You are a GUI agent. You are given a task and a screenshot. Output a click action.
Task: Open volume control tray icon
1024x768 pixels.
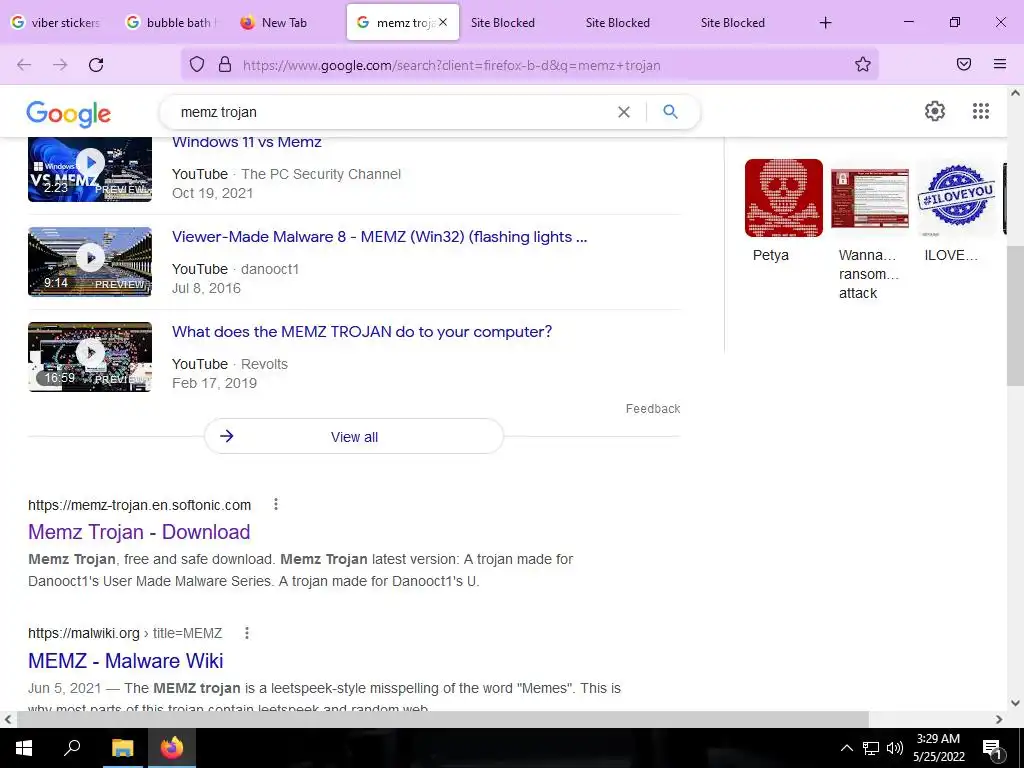[x=895, y=748]
